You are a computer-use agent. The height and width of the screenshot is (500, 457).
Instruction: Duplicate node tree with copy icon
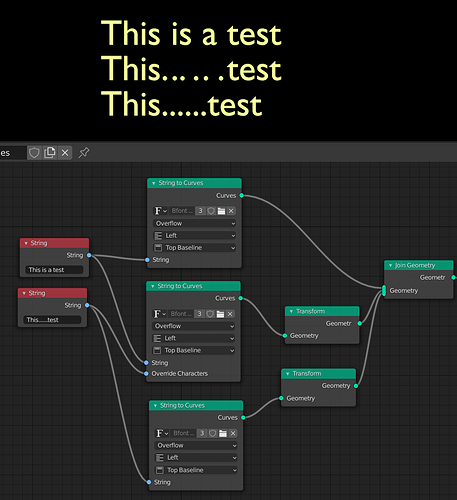tap(50, 153)
